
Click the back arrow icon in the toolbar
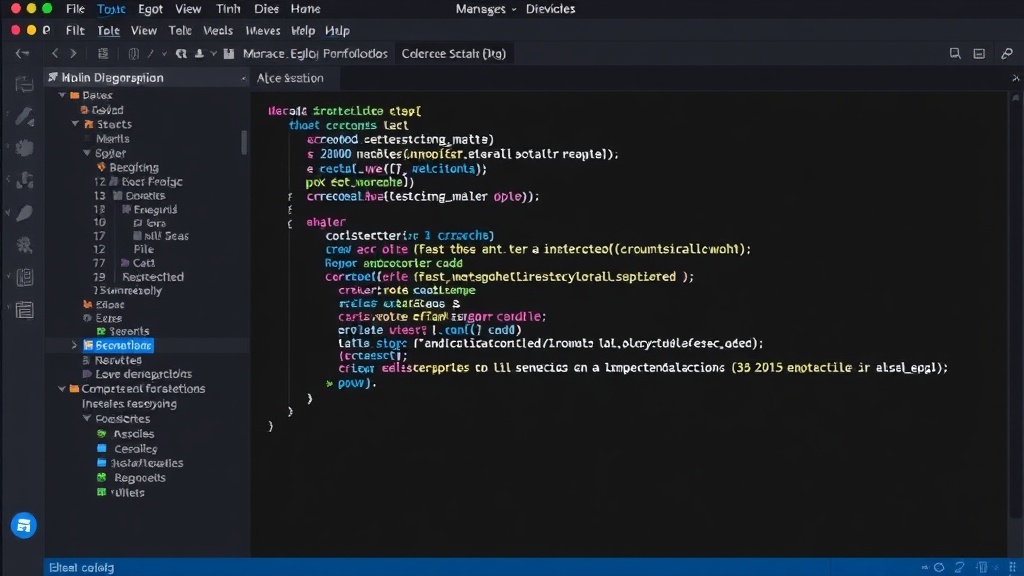(22, 54)
